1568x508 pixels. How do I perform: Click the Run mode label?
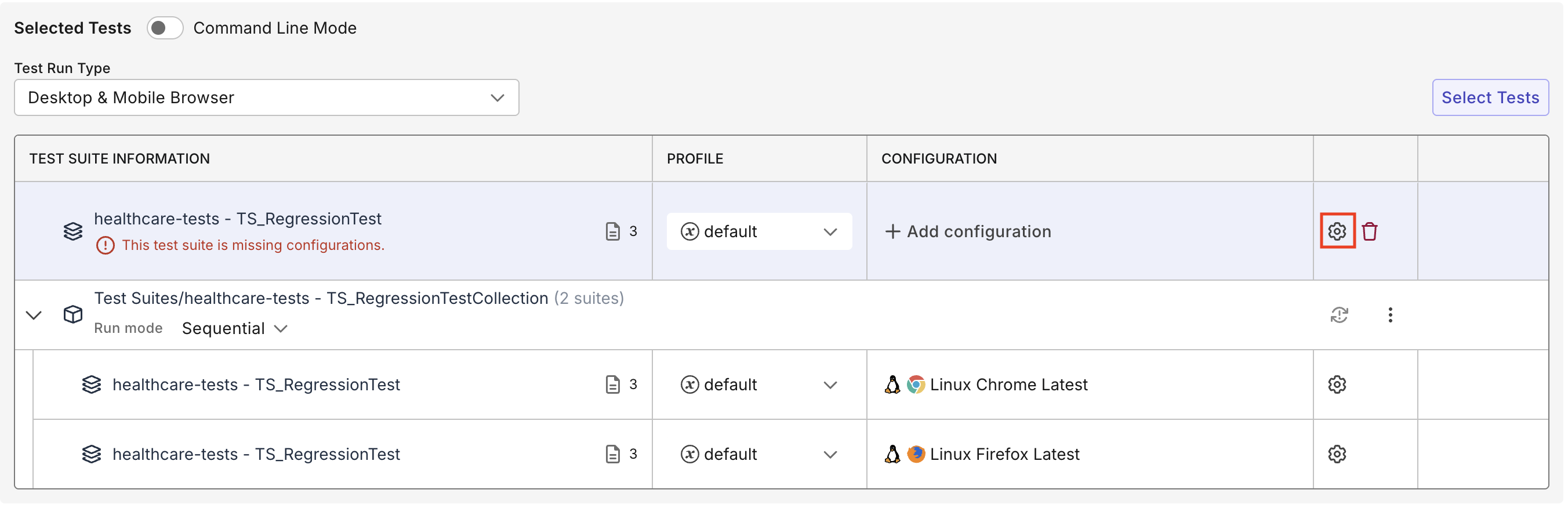click(128, 329)
